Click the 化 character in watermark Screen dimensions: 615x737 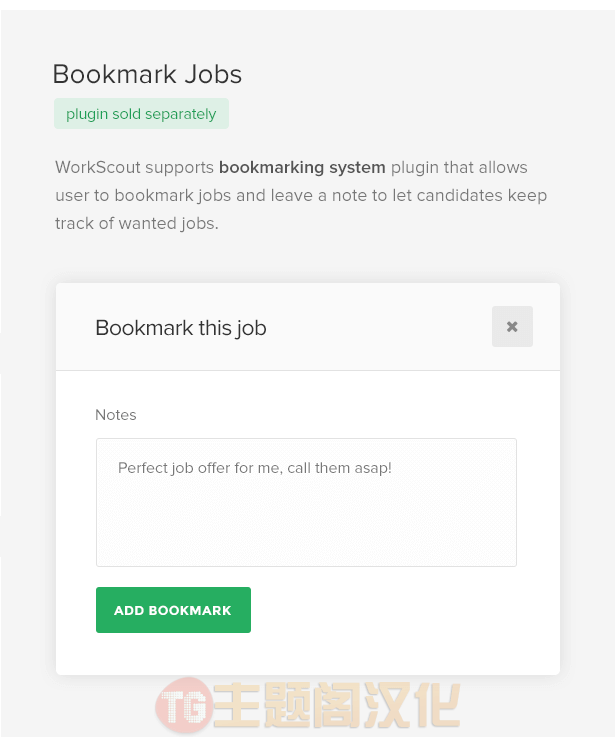pos(437,704)
